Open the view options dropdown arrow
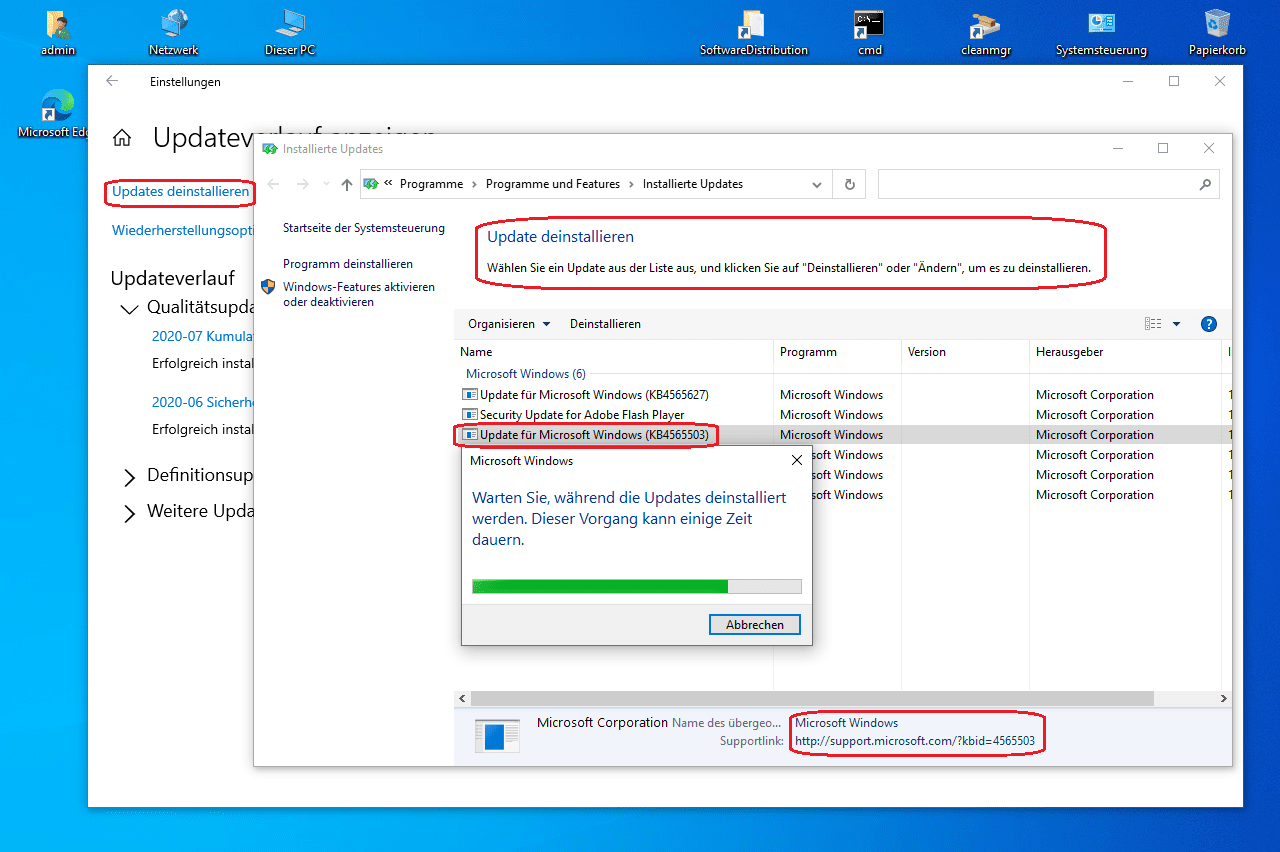The width and height of the screenshot is (1280, 852). pyautogui.click(x=1176, y=324)
